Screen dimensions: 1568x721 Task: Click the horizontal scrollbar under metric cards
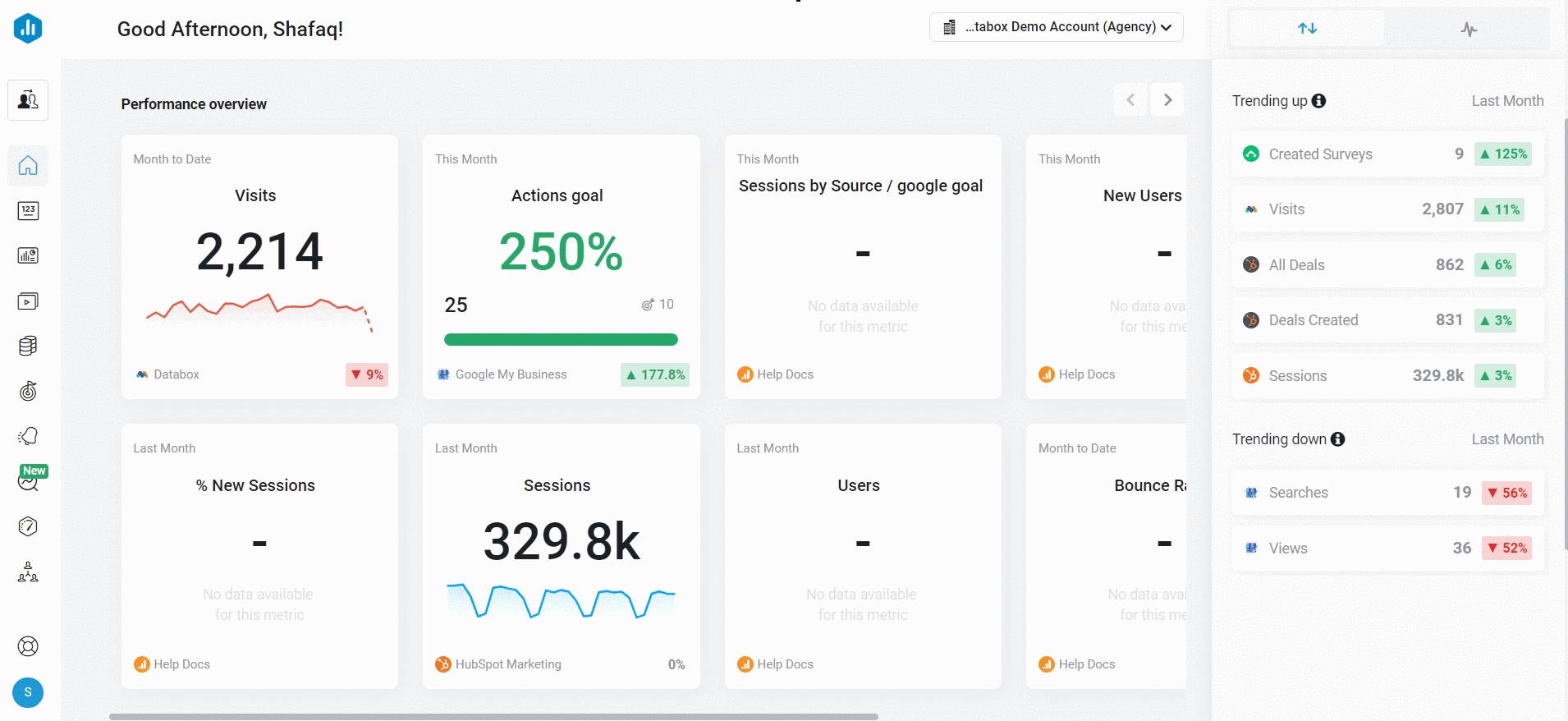coord(493,717)
